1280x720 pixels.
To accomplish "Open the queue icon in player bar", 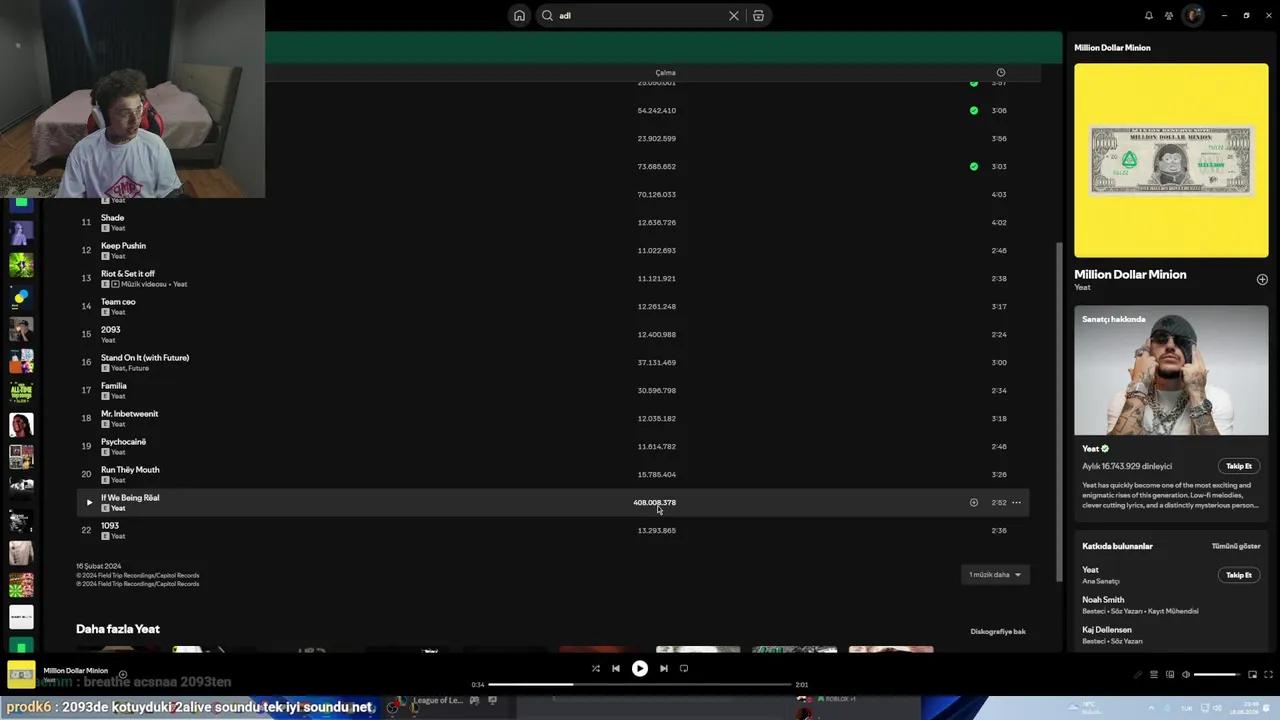I will pos(1153,675).
